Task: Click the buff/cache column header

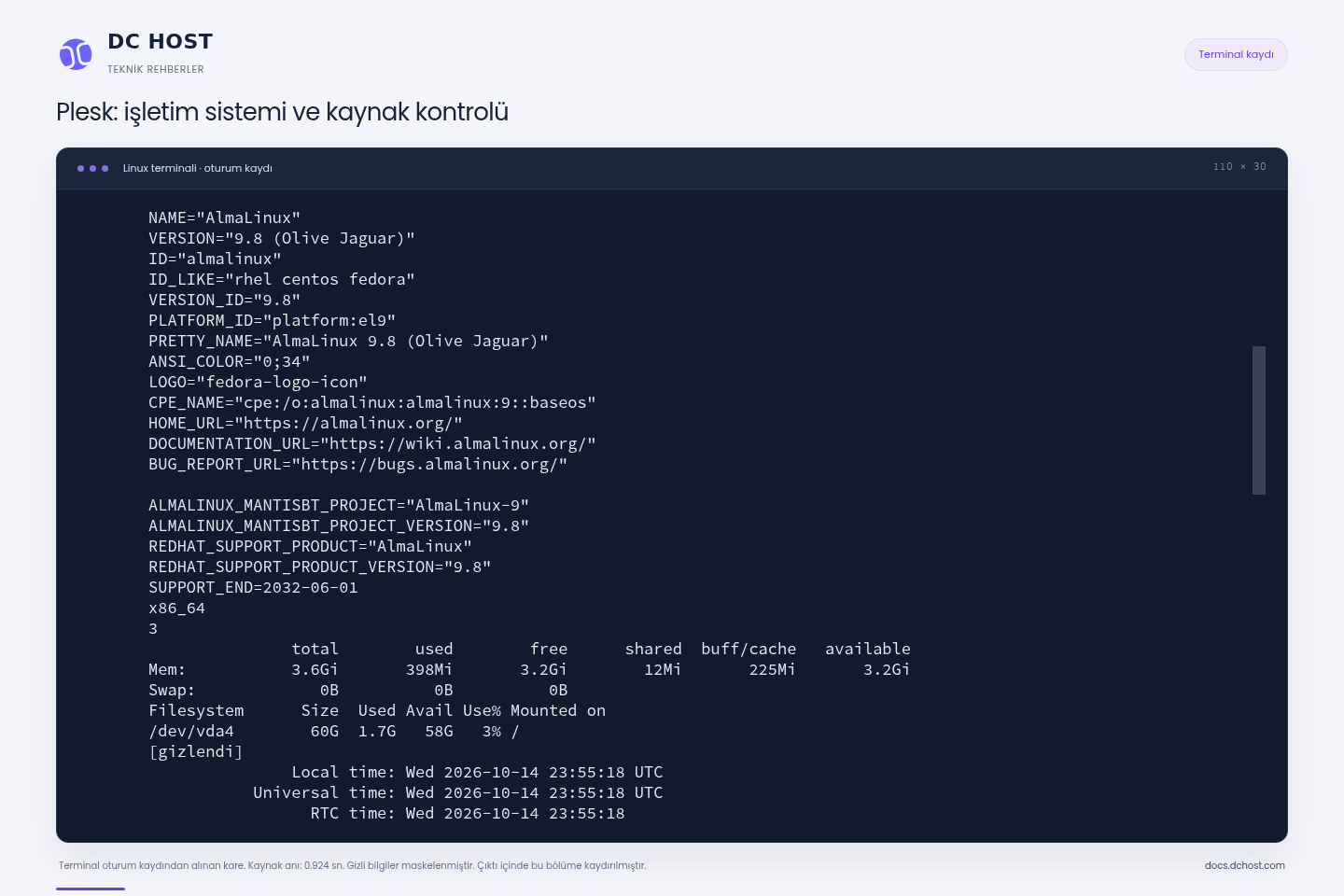Action: click(749, 649)
